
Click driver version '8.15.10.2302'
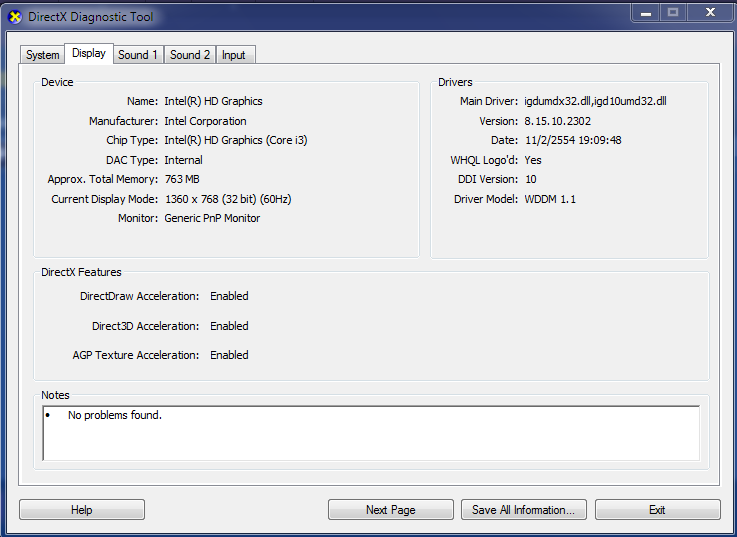click(557, 121)
